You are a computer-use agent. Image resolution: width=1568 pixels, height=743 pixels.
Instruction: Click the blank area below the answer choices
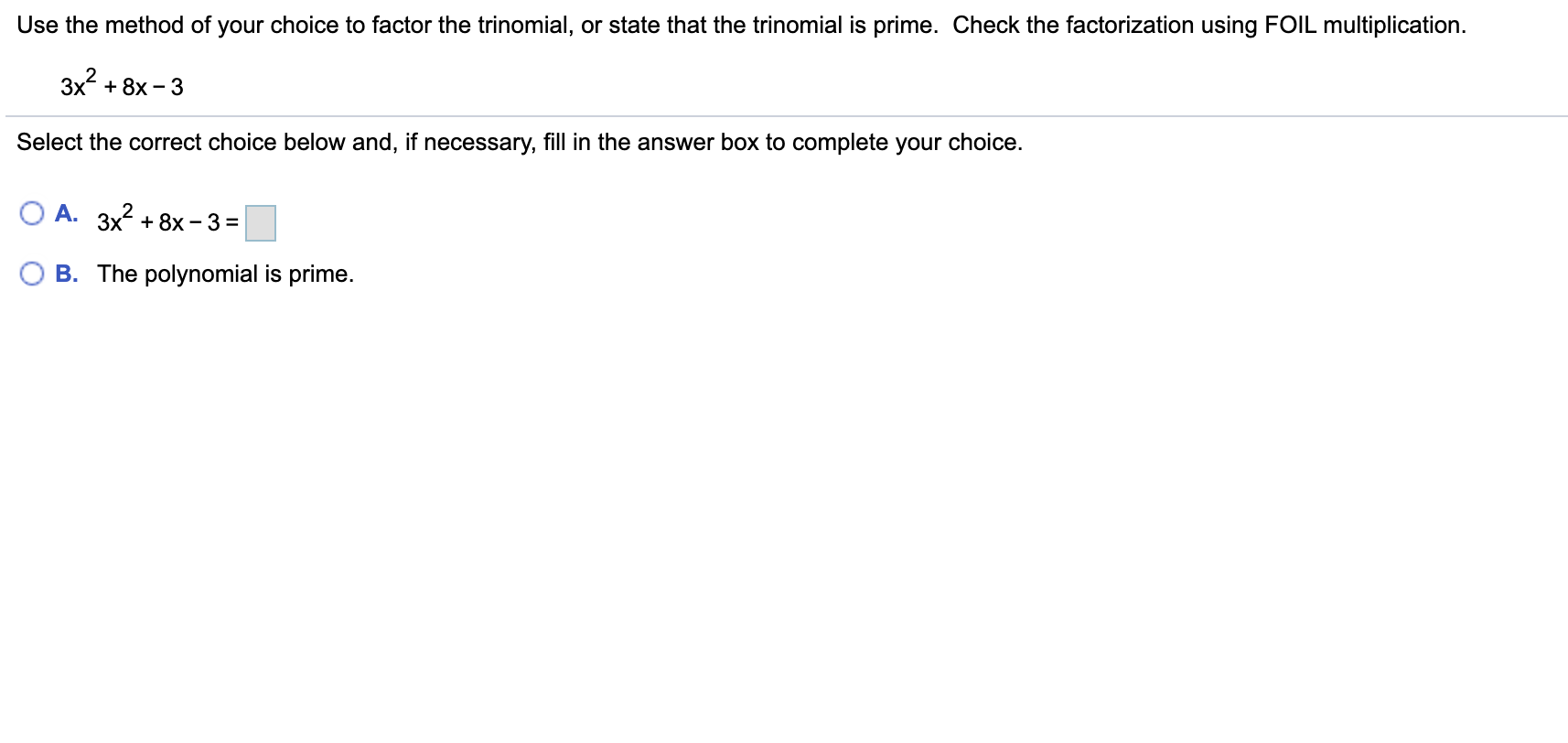coord(640,458)
